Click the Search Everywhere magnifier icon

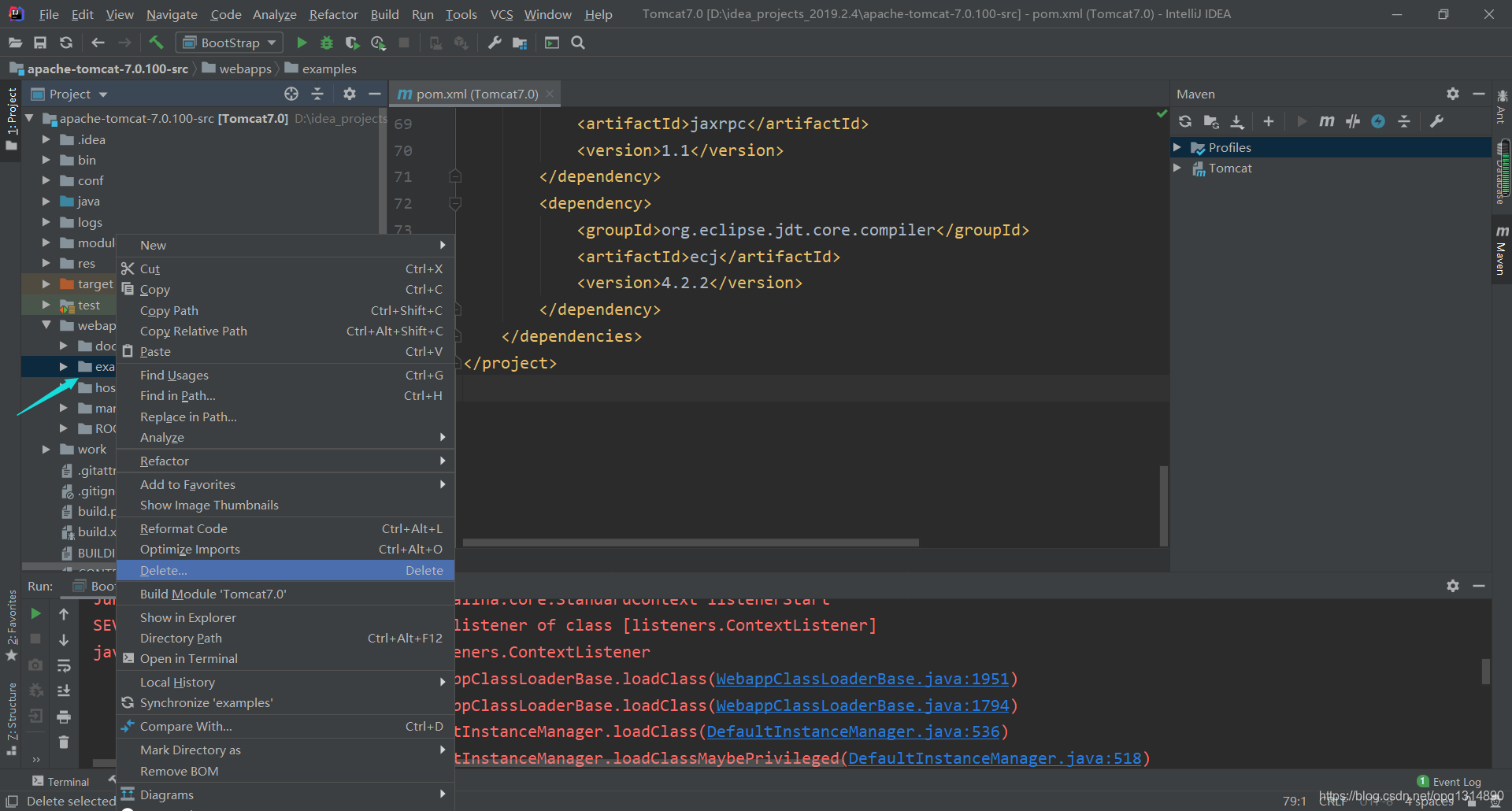pyautogui.click(x=578, y=43)
